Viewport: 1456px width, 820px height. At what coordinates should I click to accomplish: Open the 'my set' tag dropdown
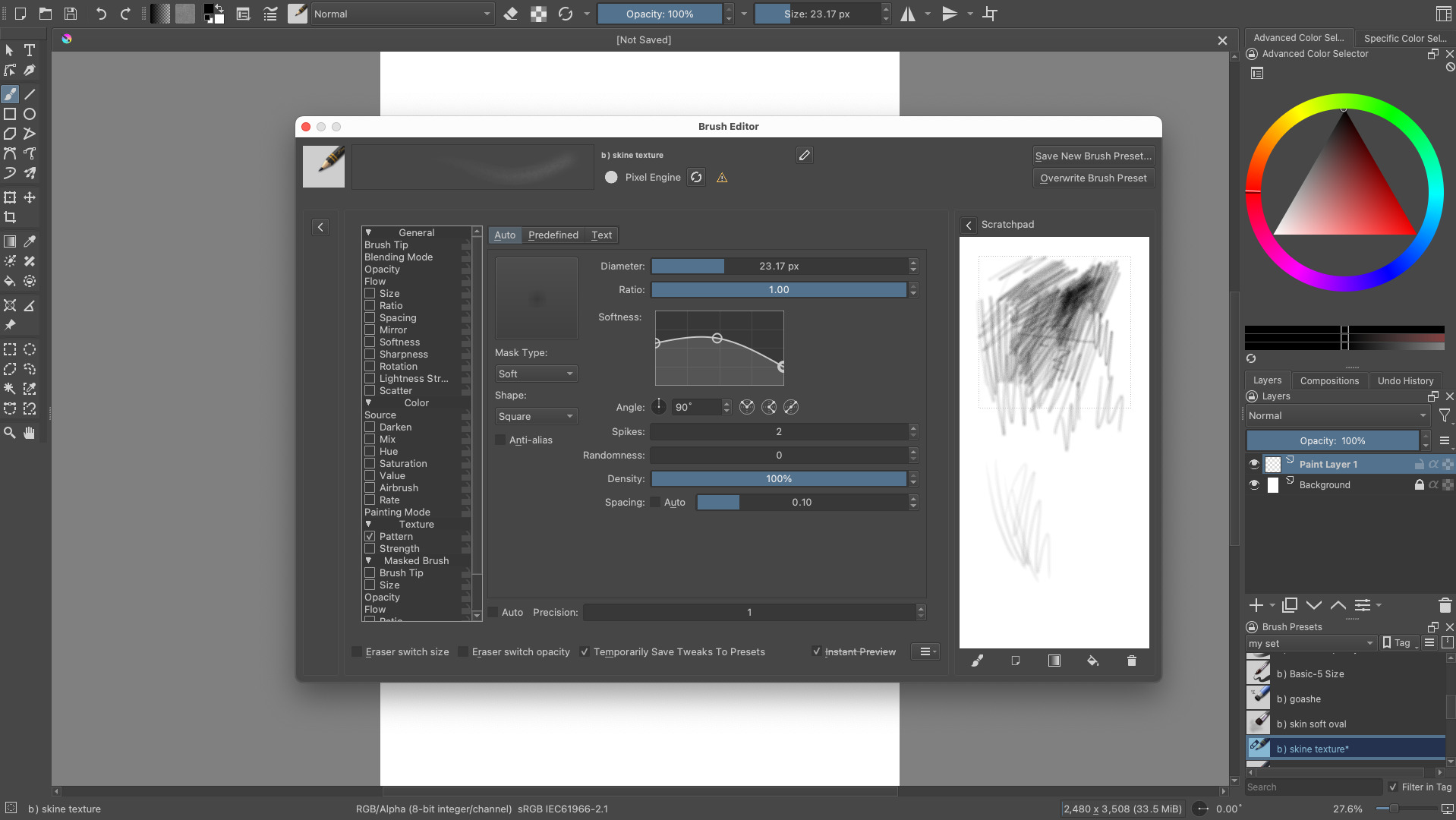click(x=1310, y=644)
